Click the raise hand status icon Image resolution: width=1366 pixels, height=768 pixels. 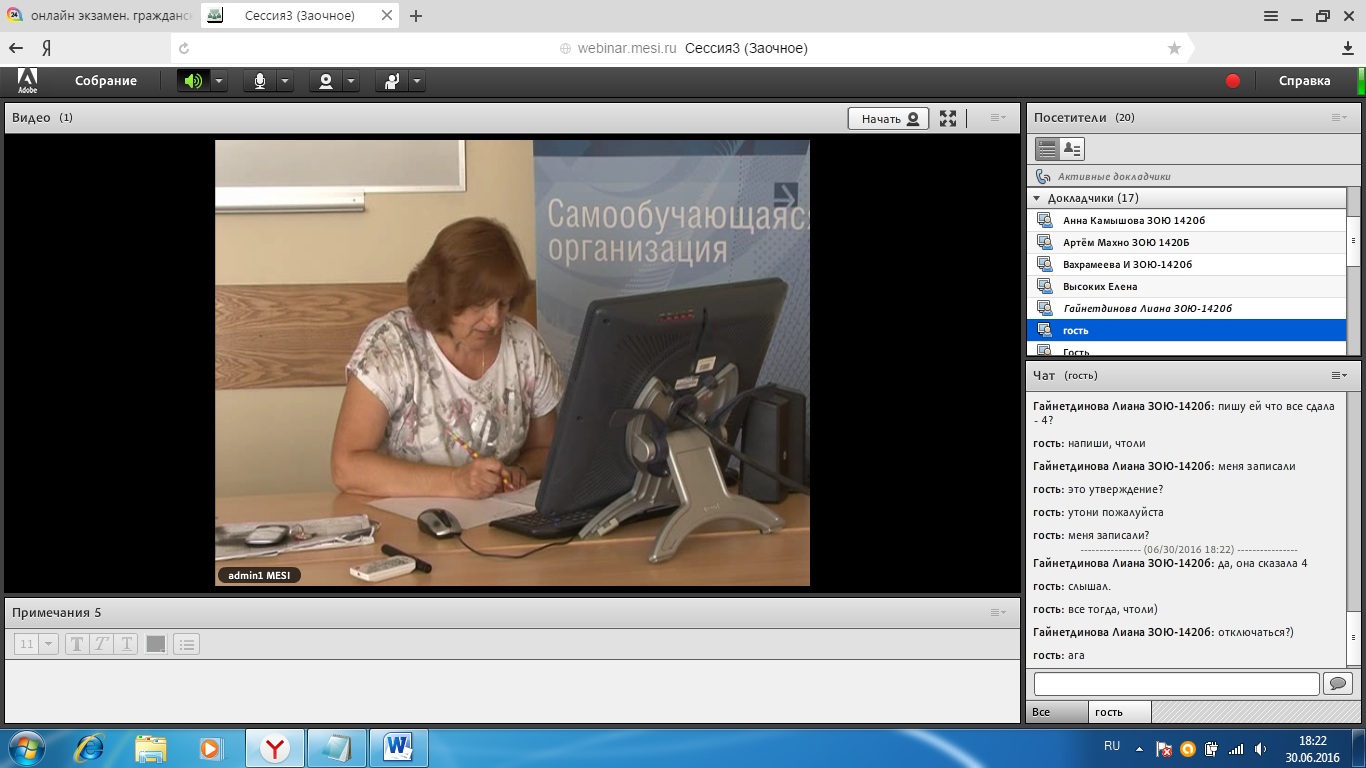point(392,81)
